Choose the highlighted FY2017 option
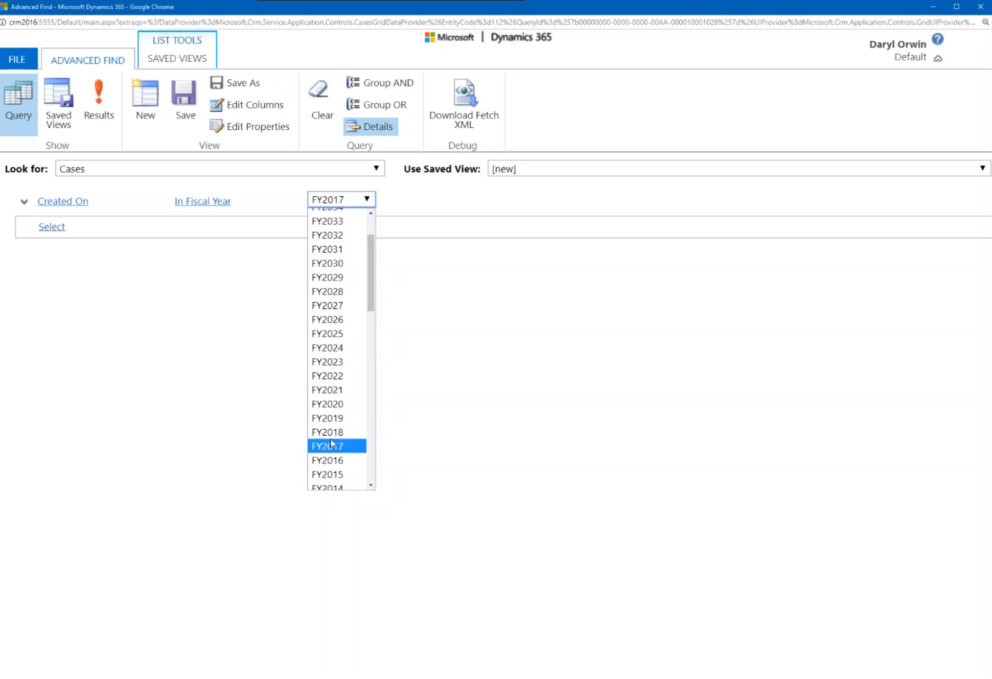Image resolution: width=992 pixels, height=679 pixels. tap(337, 446)
